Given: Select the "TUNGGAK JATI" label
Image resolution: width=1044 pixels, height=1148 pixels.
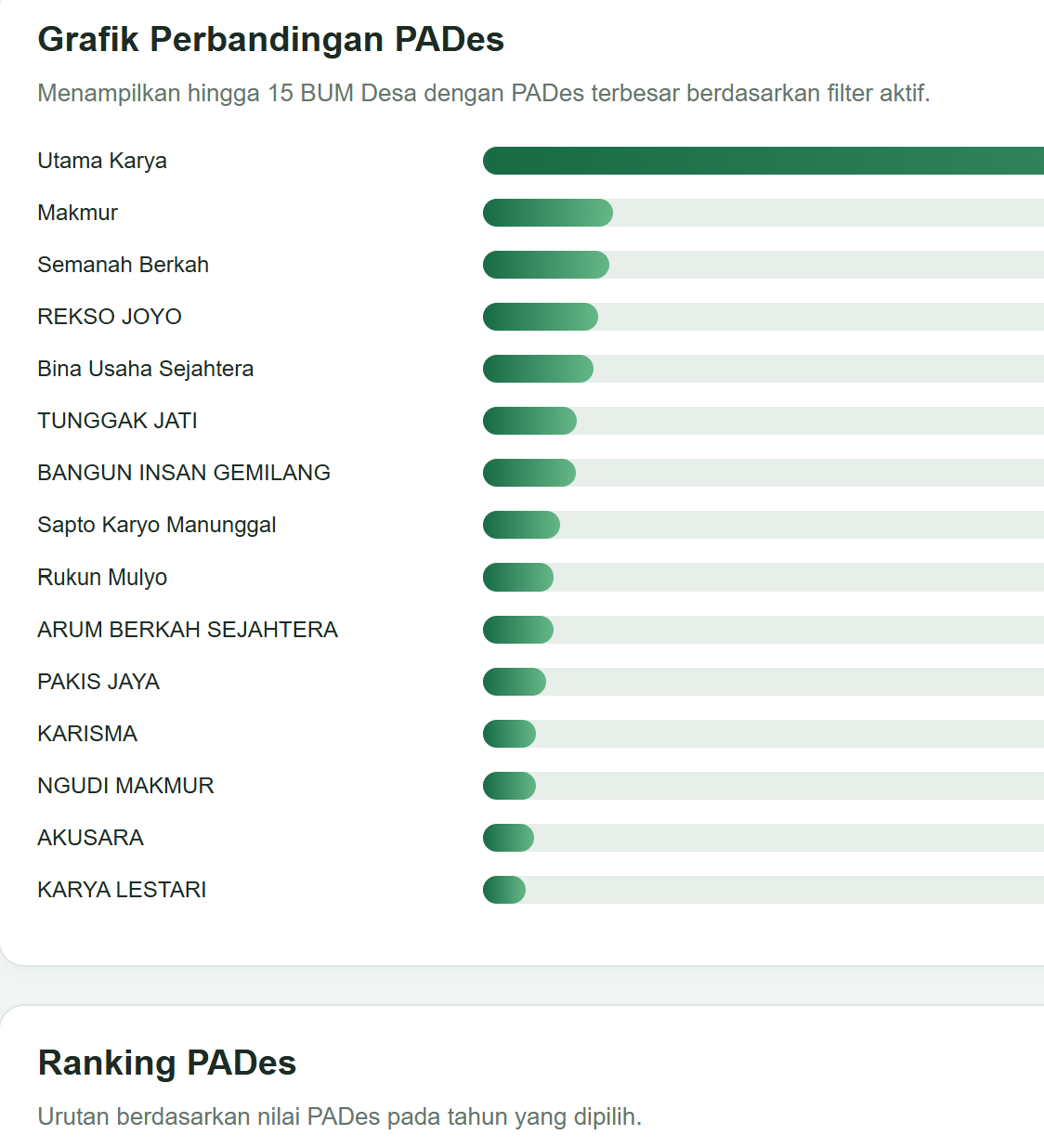Looking at the screenshot, I should click(x=118, y=421).
